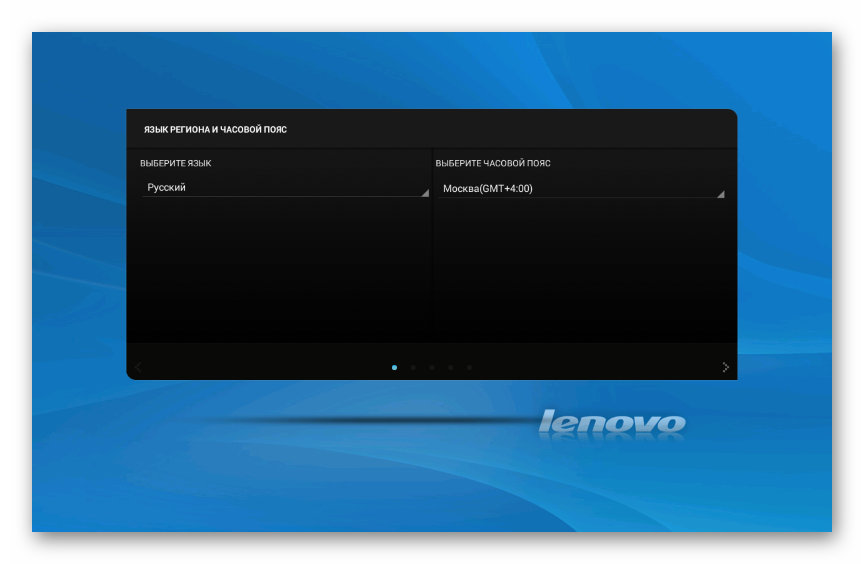
Task: Click the 'Выберите часовой пояс' label
Action: tap(493, 164)
